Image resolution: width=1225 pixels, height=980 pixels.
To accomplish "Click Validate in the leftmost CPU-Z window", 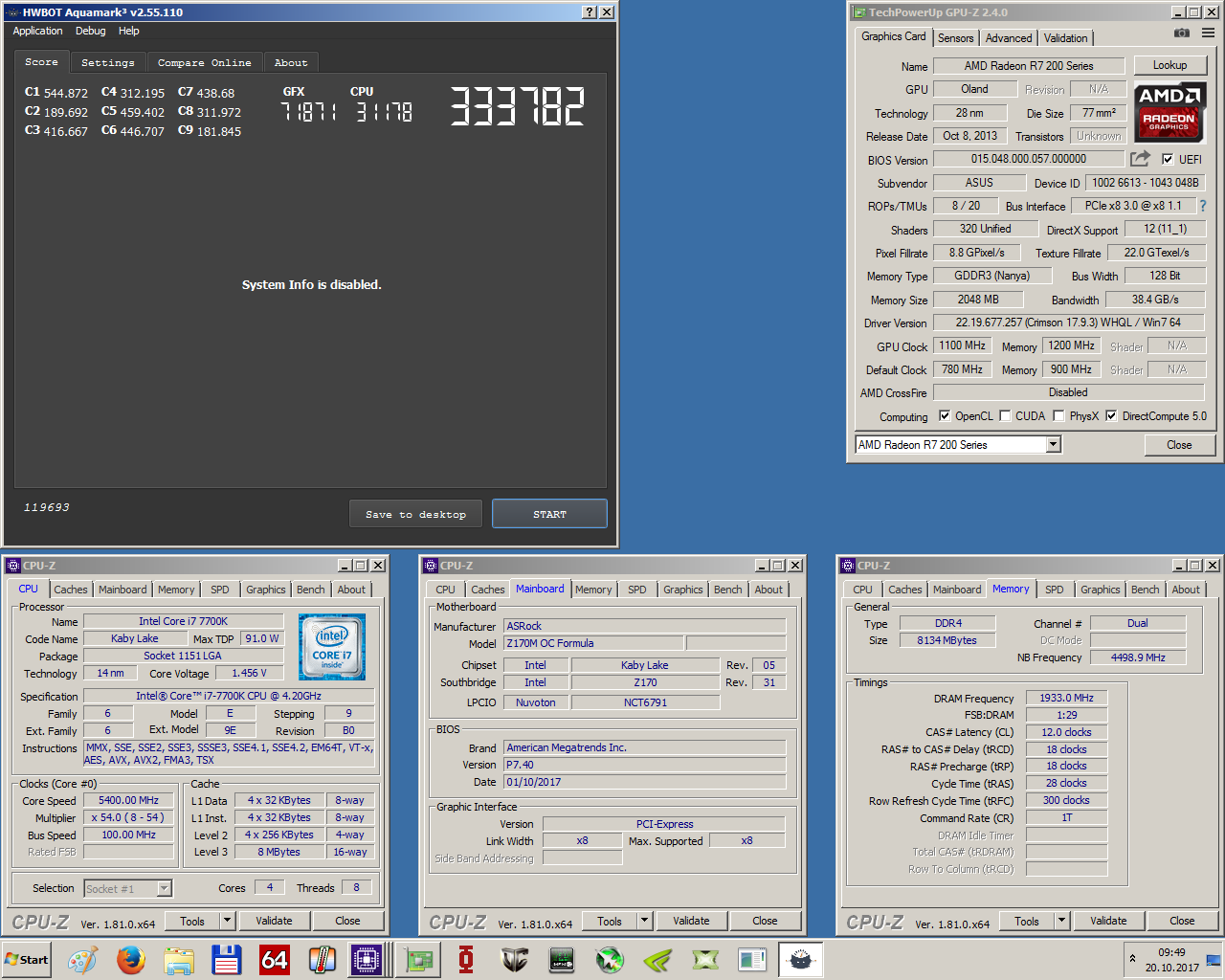I will [274, 921].
